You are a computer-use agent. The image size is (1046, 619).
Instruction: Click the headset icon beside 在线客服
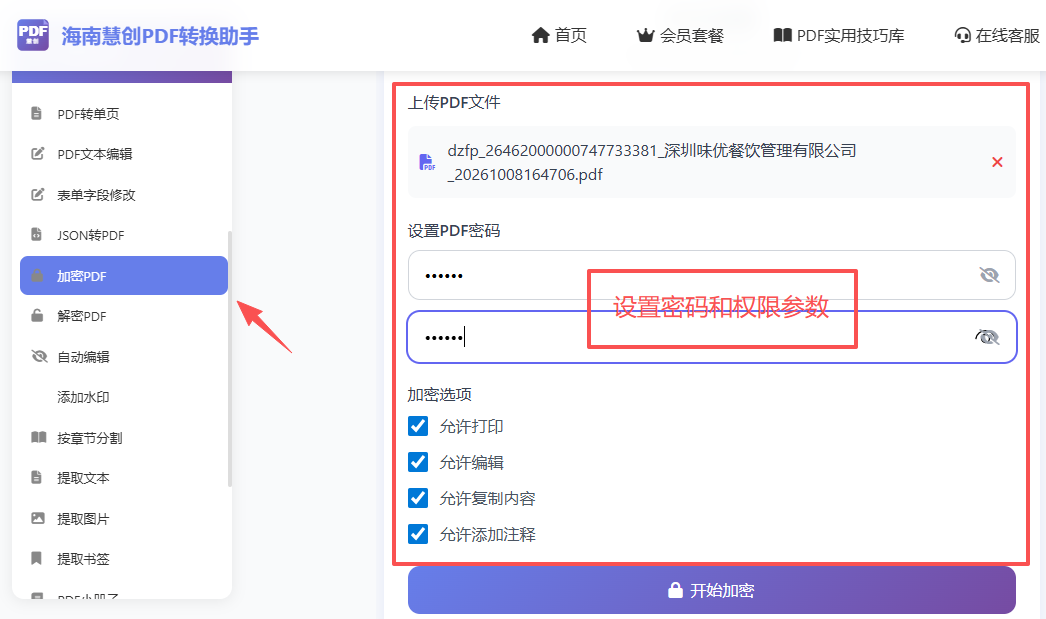[x=962, y=35]
